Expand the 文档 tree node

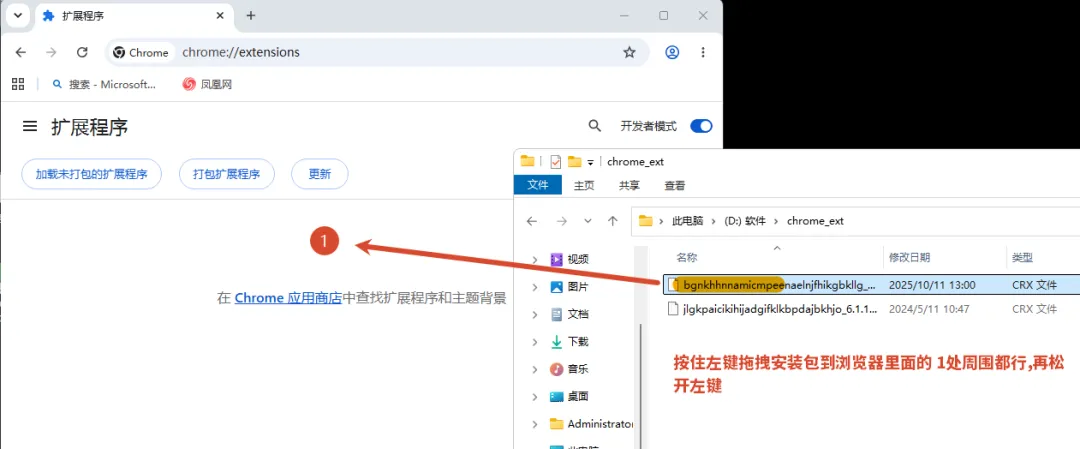(534, 314)
